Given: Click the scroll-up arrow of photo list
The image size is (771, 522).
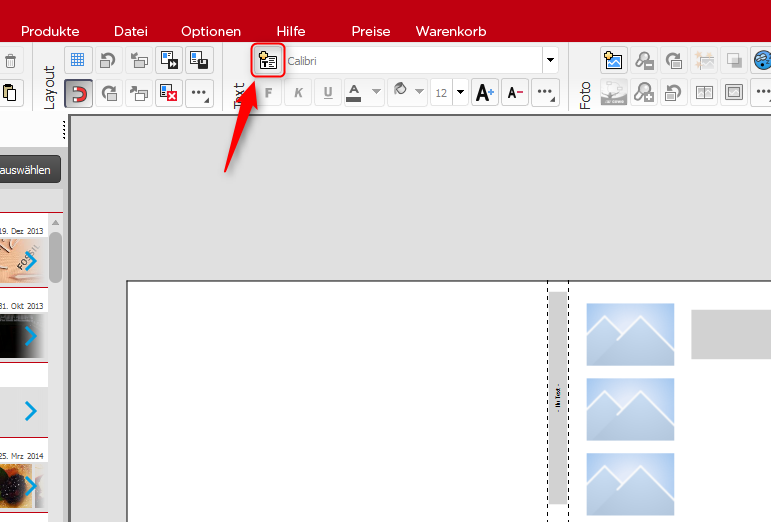Looking at the screenshot, I should pyautogui.click(x=56, y=223).
